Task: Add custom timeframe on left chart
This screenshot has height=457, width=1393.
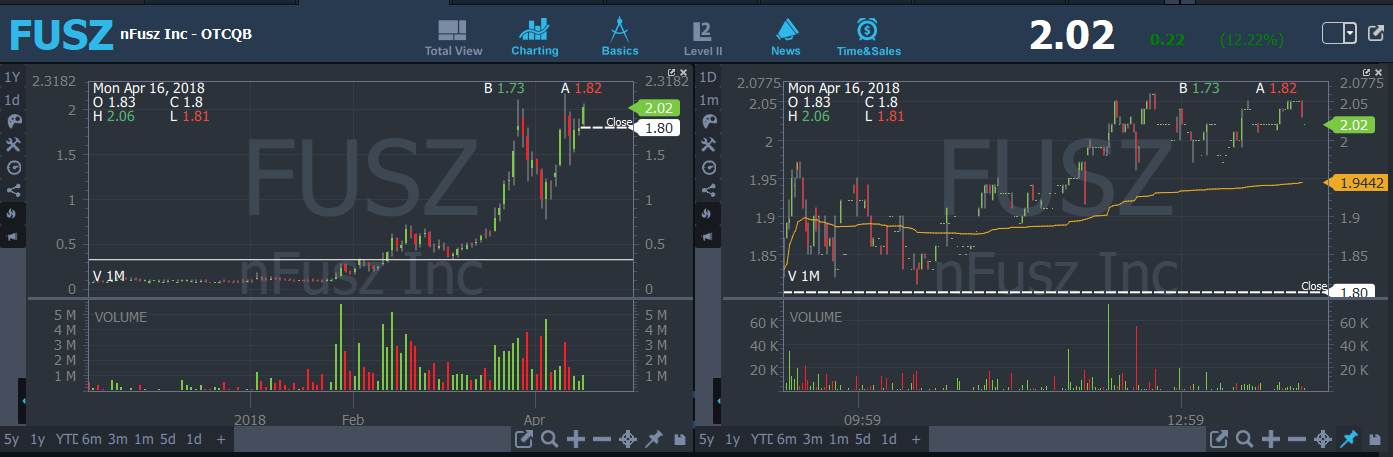Action: coord(220,439)
